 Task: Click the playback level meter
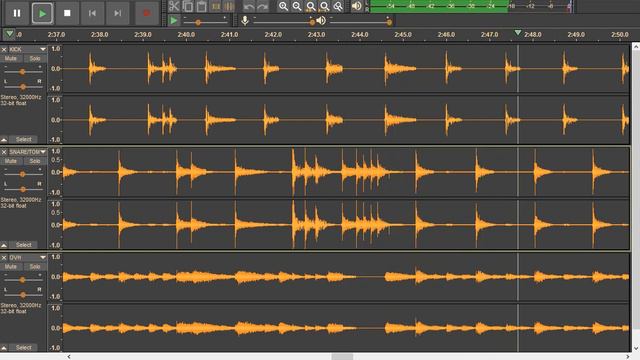tap(471, 6)
